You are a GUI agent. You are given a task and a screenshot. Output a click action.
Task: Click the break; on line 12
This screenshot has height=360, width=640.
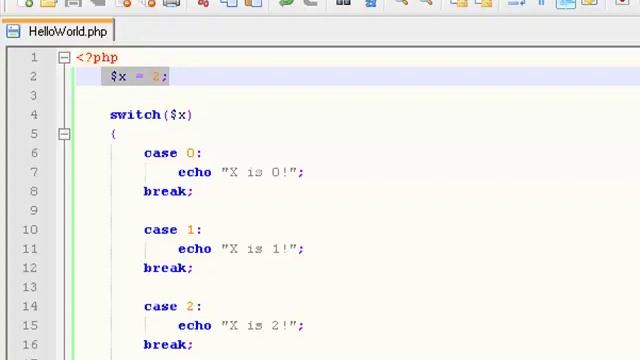(168, 268)
